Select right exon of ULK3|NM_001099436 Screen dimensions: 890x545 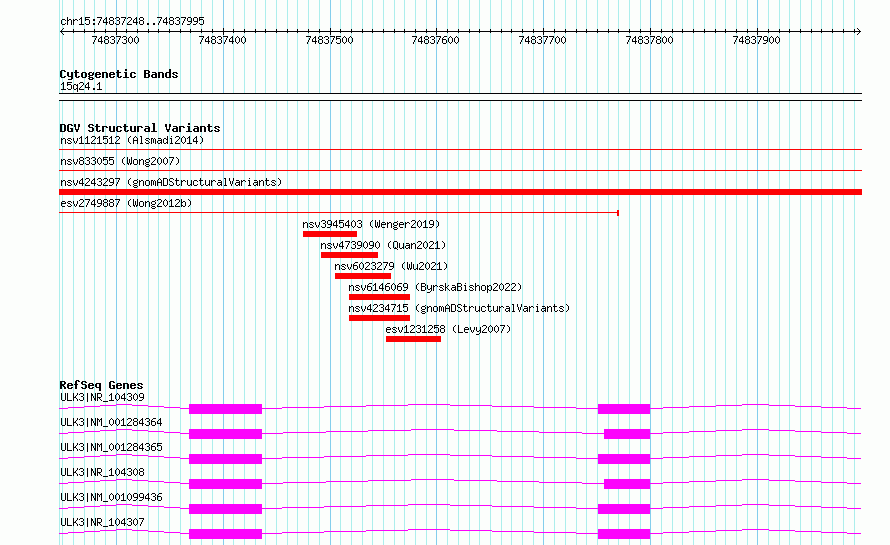coord(624,509)
